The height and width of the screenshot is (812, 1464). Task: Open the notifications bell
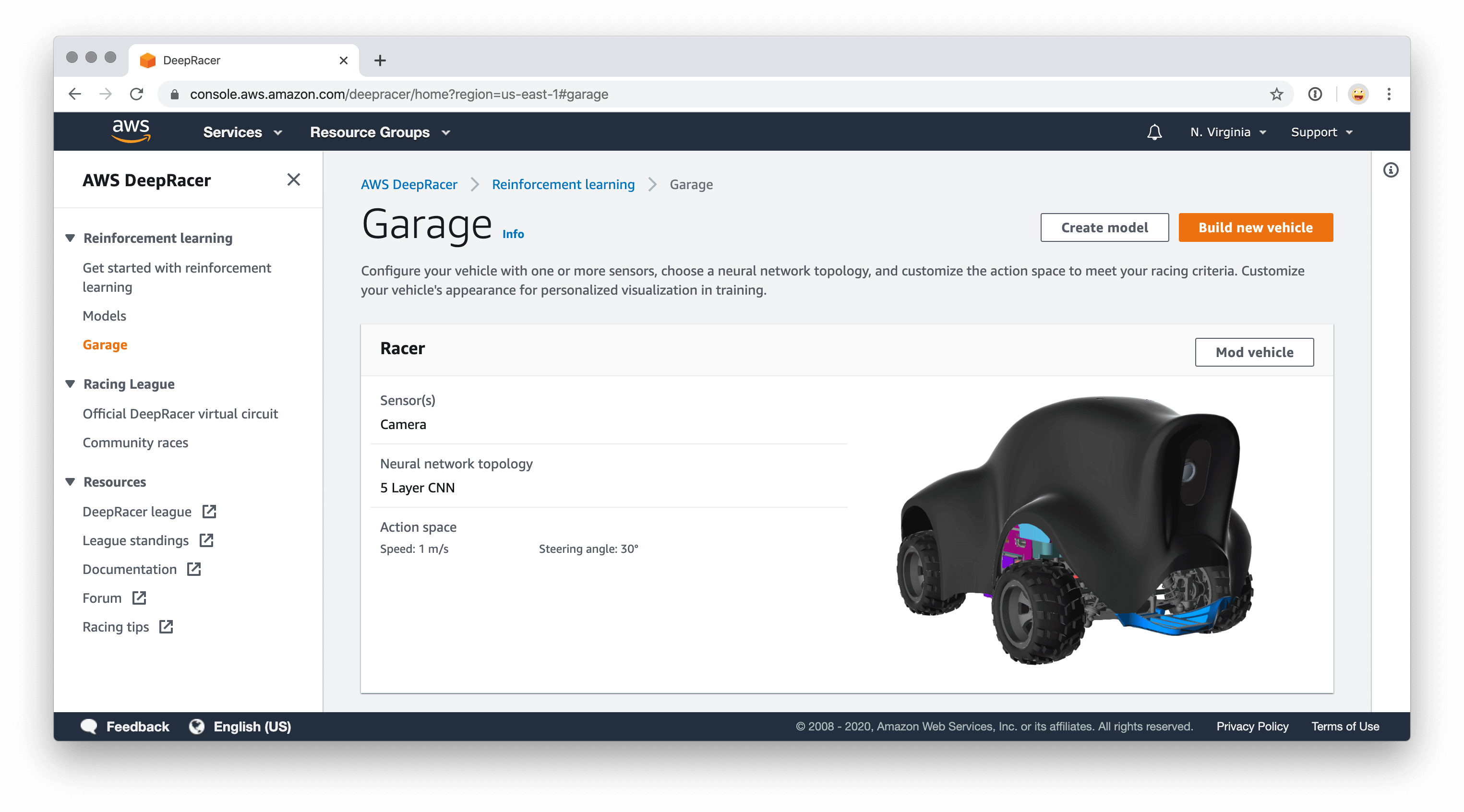tap(1154, 132)
